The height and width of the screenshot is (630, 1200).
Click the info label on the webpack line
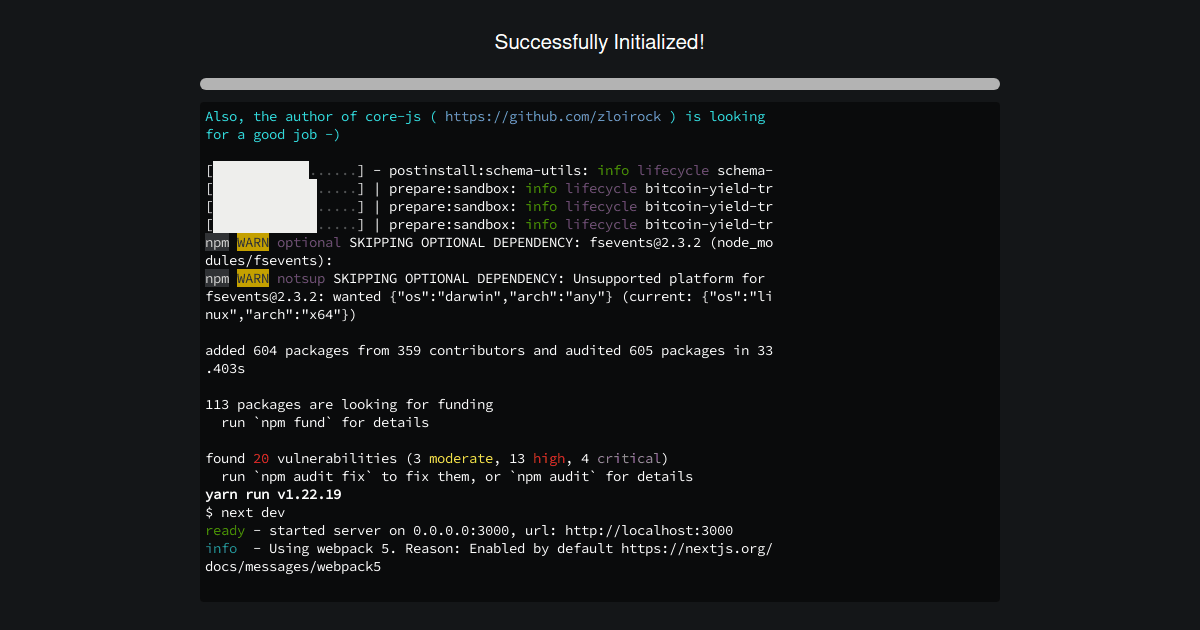(220, 548)
